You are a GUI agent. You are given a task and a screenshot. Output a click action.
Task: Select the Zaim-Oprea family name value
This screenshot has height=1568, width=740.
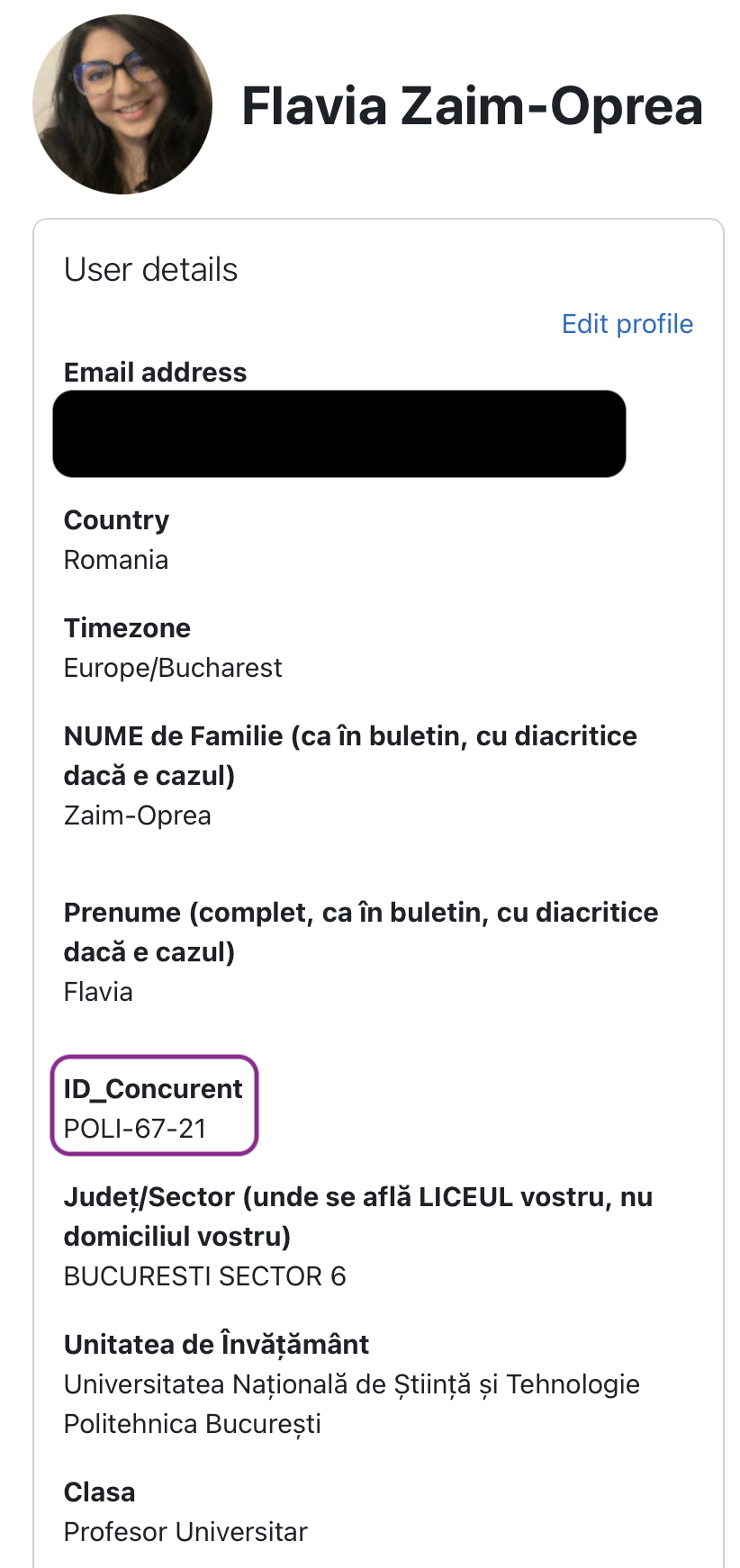coord(138,816)
